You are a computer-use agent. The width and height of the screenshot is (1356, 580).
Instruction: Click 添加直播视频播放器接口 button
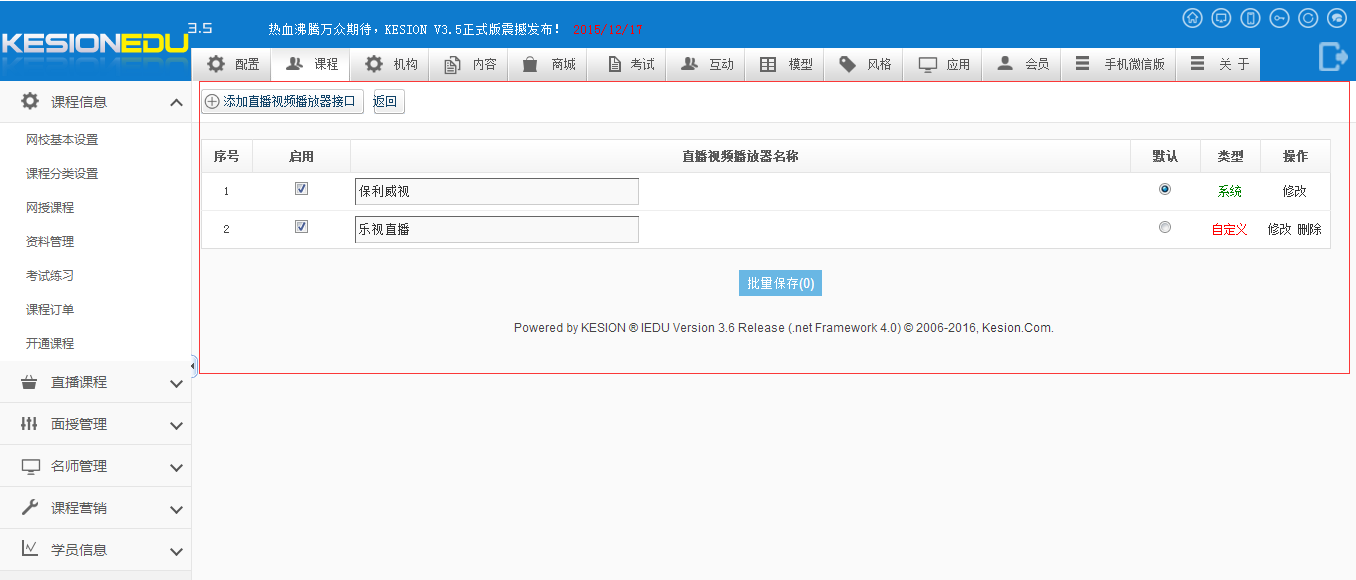pos(282,102)
